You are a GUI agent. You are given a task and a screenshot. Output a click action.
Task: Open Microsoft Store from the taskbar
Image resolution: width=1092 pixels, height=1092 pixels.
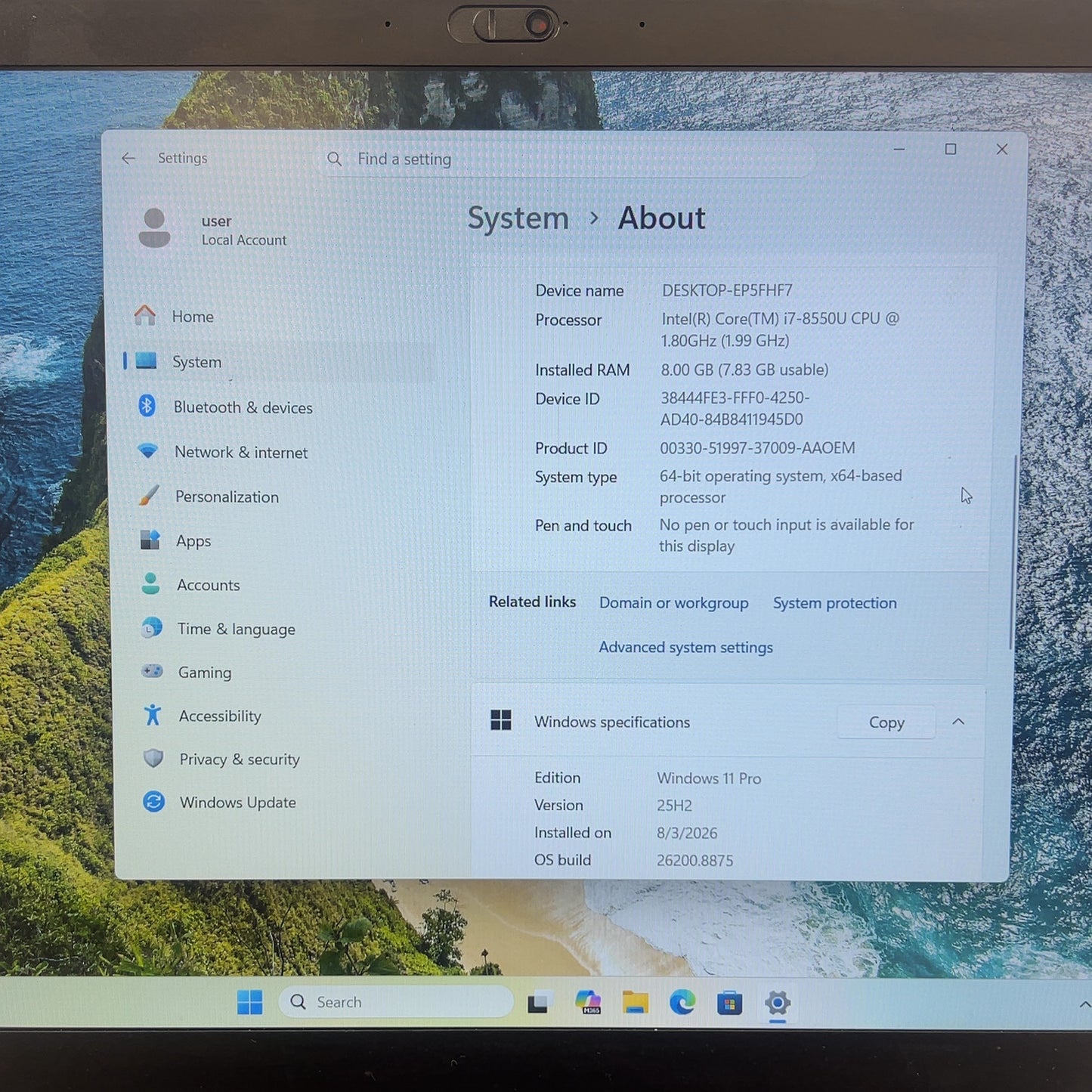point(729,1004)
